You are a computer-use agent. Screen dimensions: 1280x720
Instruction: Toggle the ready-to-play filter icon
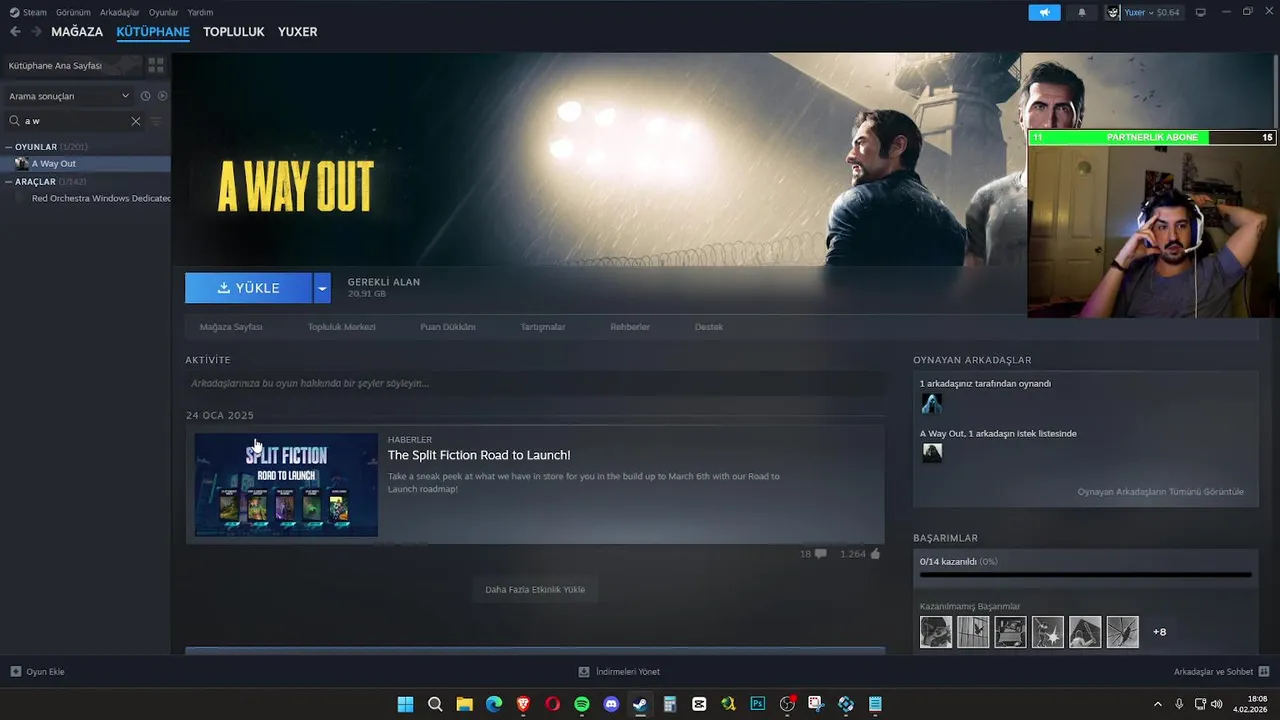(162, 96)
